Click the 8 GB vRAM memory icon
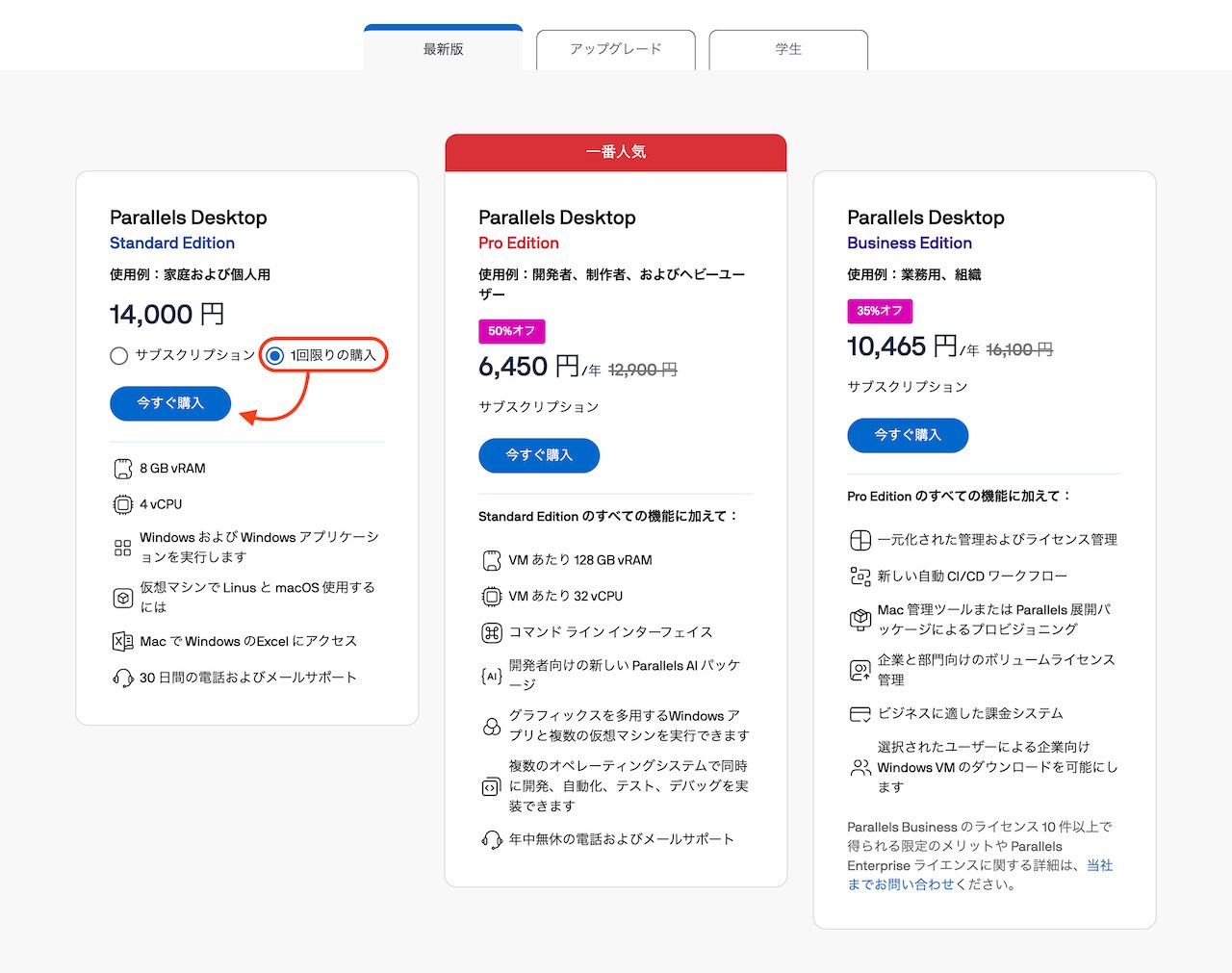1232x973 pixels. coord(123,469)
